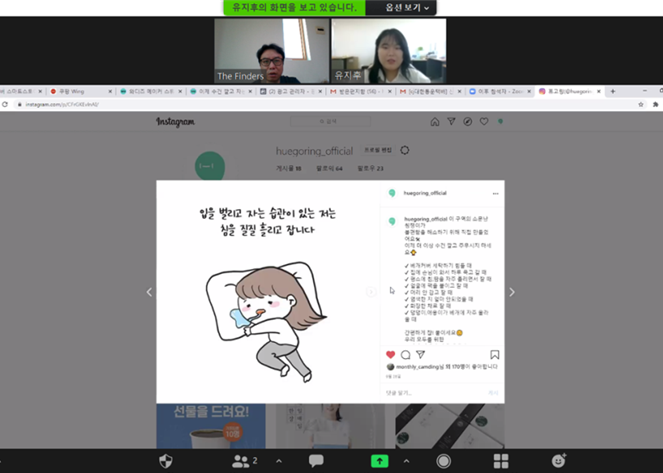Click huegoring_official username in post header
This screenshot has height=473, width=663.
point(425,193)
